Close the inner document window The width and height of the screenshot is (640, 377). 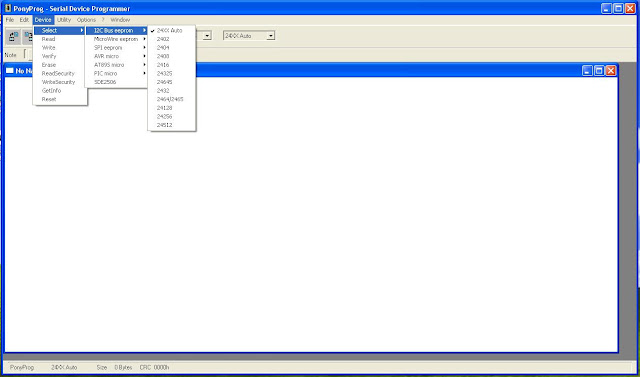click(x=611, y=71)
